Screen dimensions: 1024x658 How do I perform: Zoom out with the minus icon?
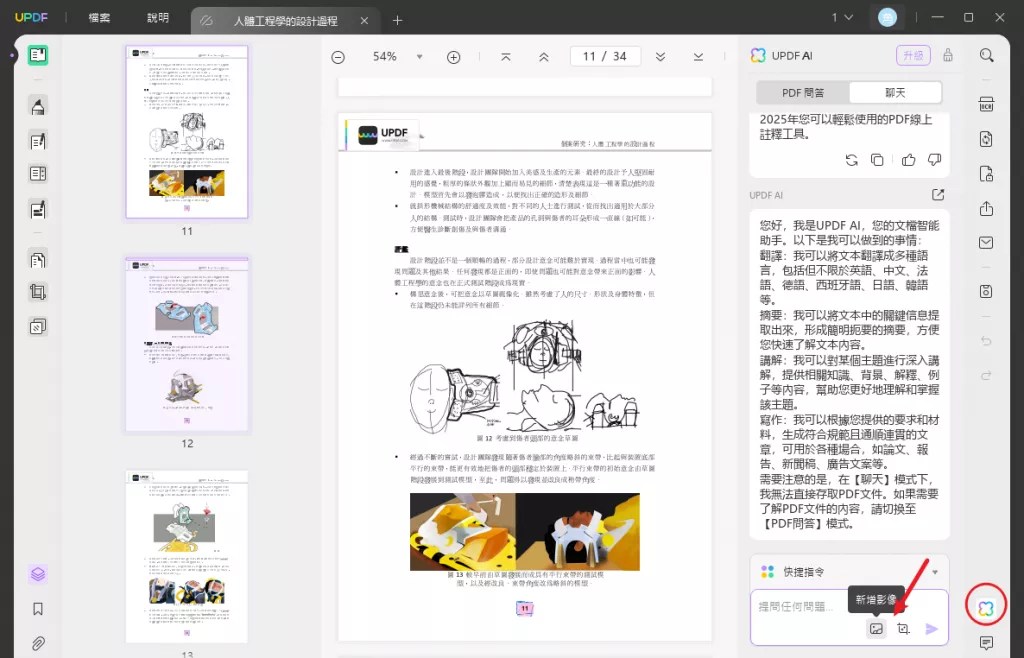(x=338, y=57)
